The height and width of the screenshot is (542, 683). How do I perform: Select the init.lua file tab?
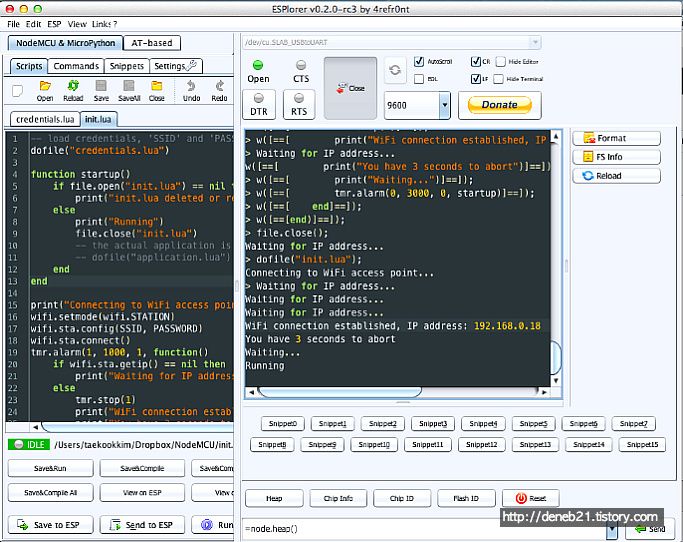98,119
